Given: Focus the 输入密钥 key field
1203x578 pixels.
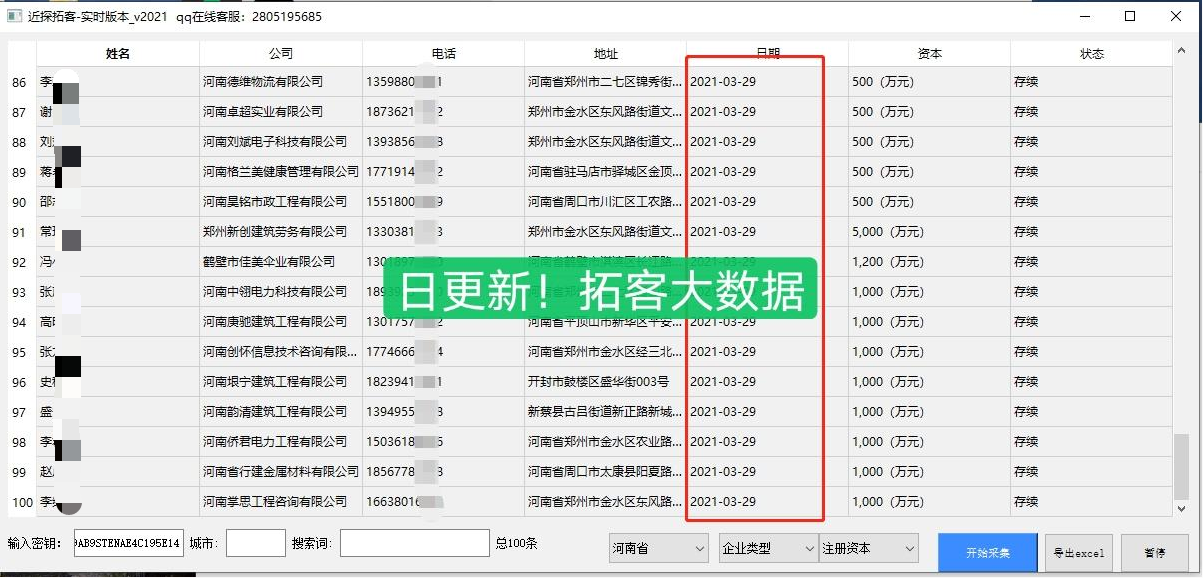Looking at the screenshot, I should tap(129, 544).
